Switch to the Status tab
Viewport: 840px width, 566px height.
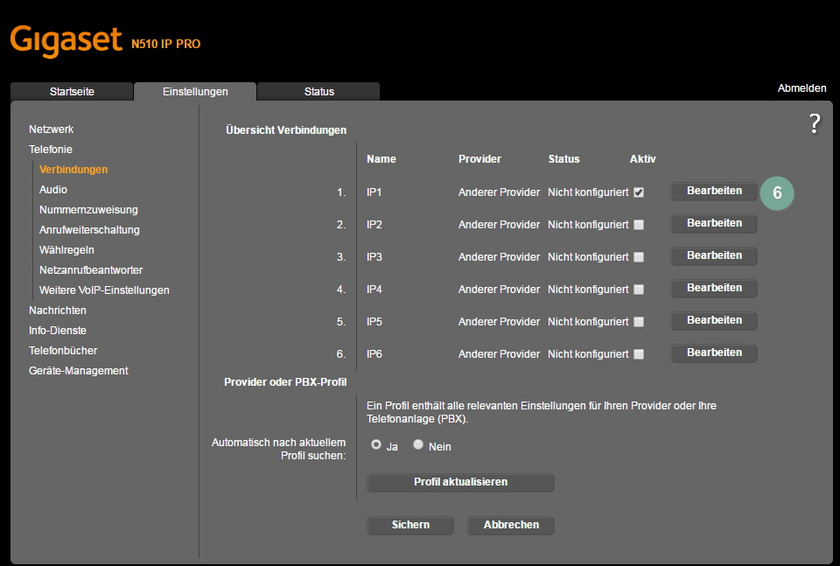click(x=319, y=92)
